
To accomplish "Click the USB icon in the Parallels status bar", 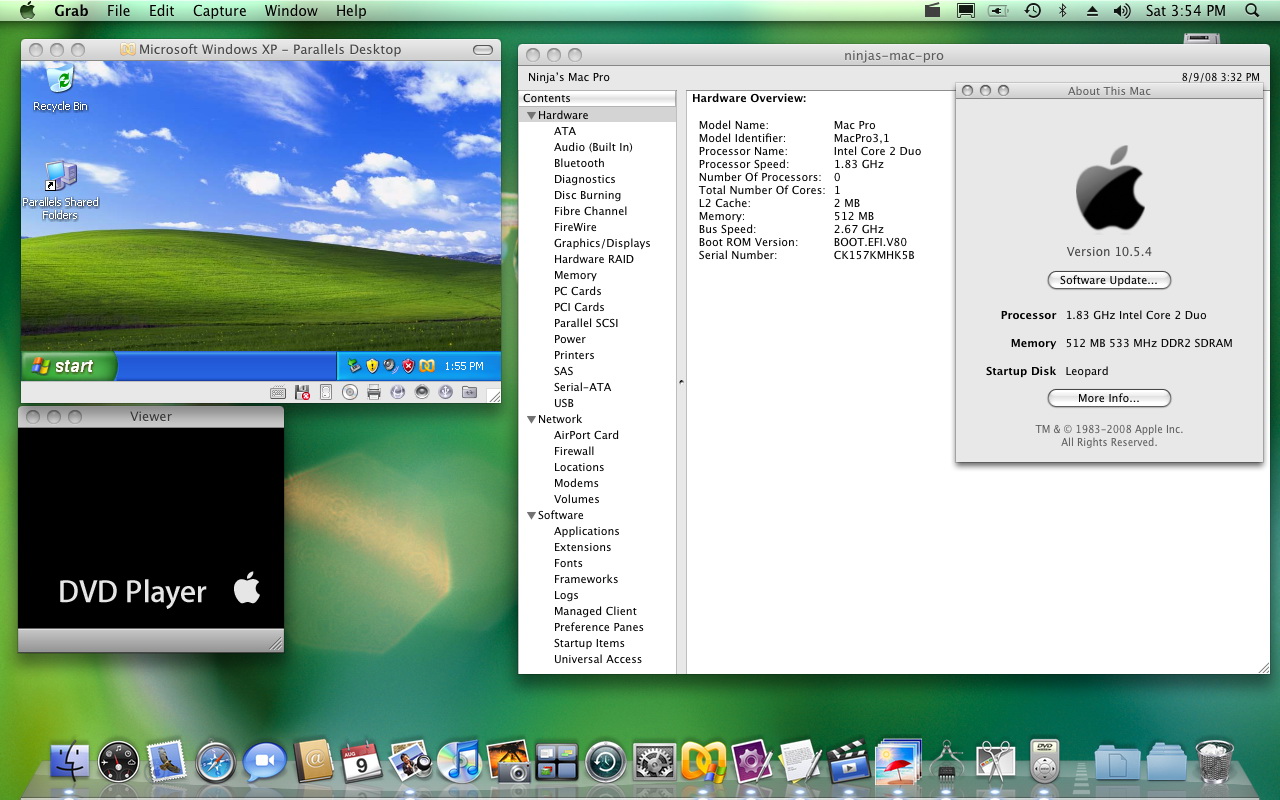I will [446, 393].
